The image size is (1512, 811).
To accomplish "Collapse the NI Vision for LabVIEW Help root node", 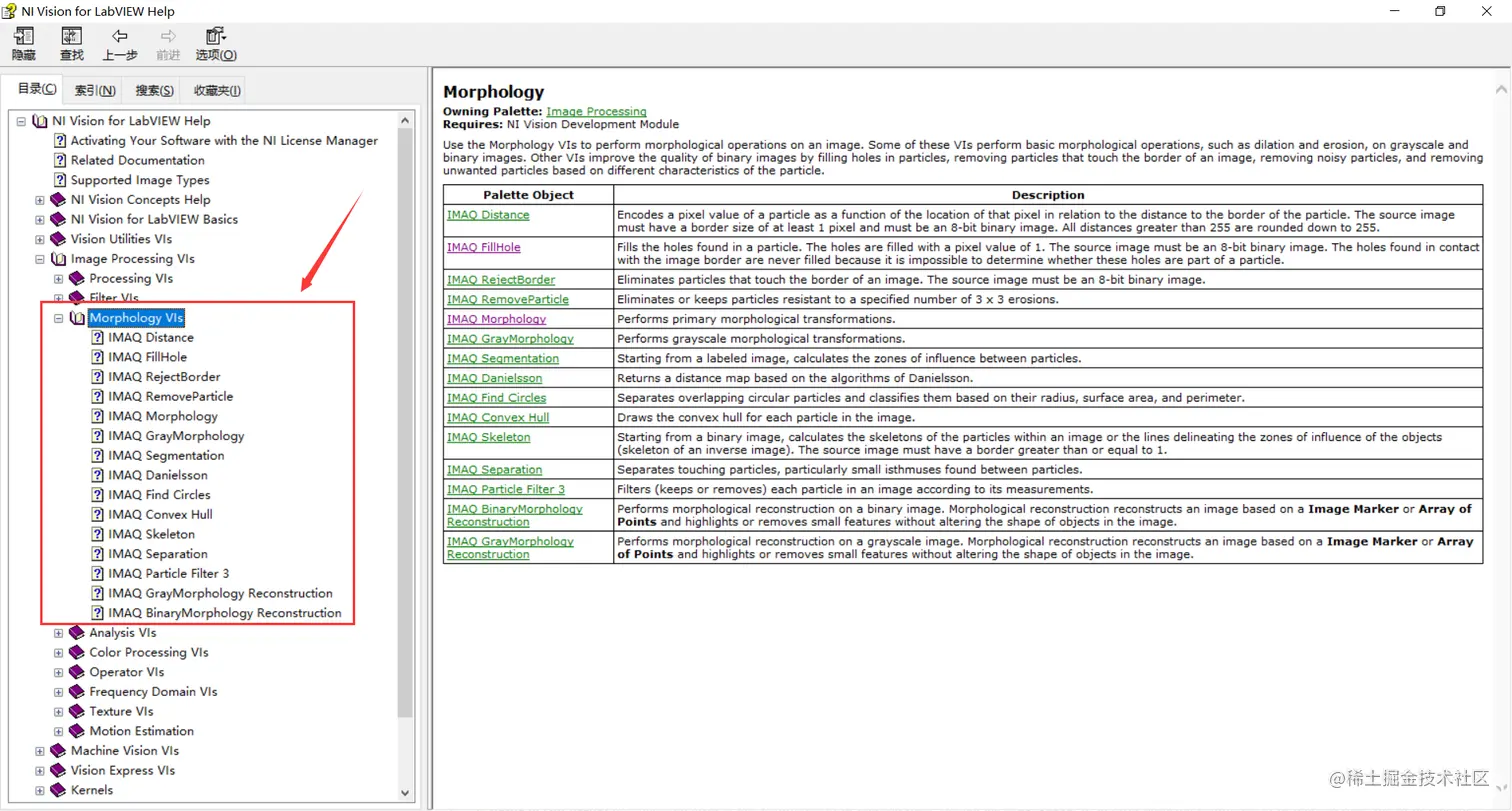I will click(21, 121).
